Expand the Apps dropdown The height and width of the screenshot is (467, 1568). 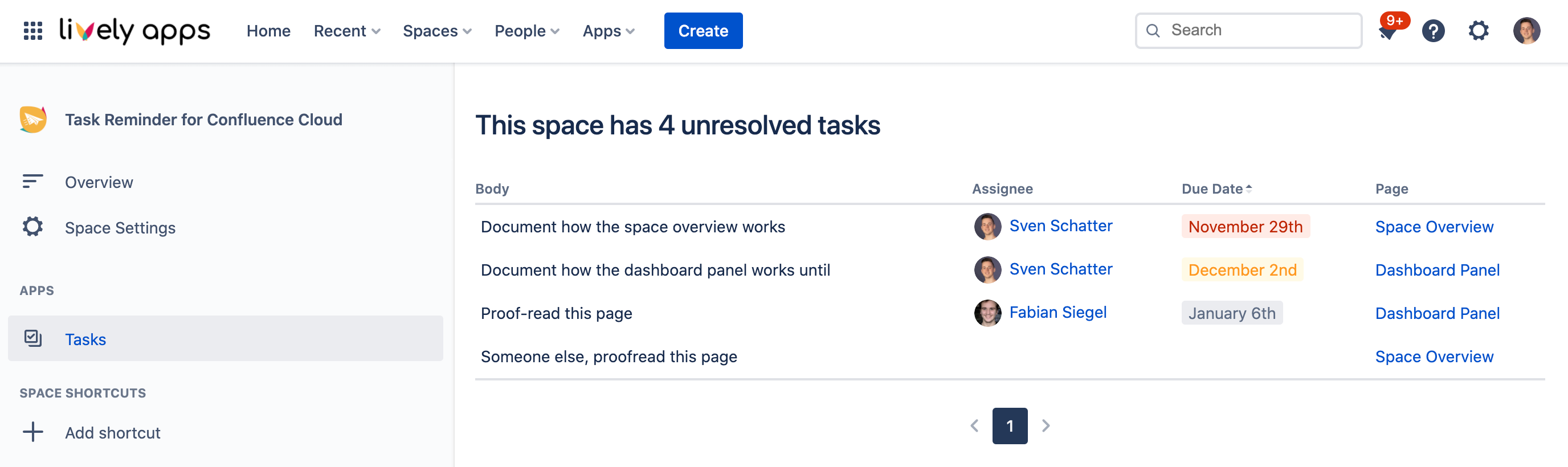[608, 31]
